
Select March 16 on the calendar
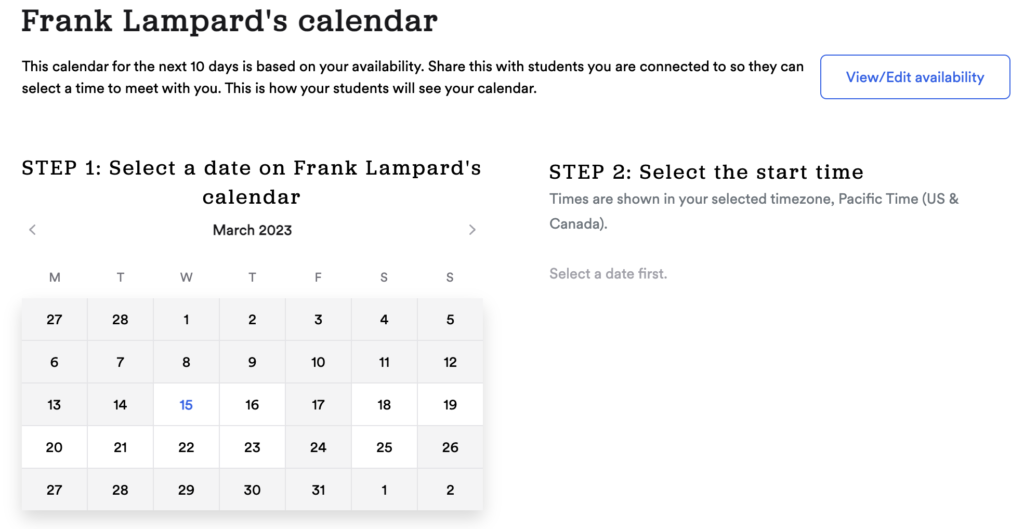point(252,405)
